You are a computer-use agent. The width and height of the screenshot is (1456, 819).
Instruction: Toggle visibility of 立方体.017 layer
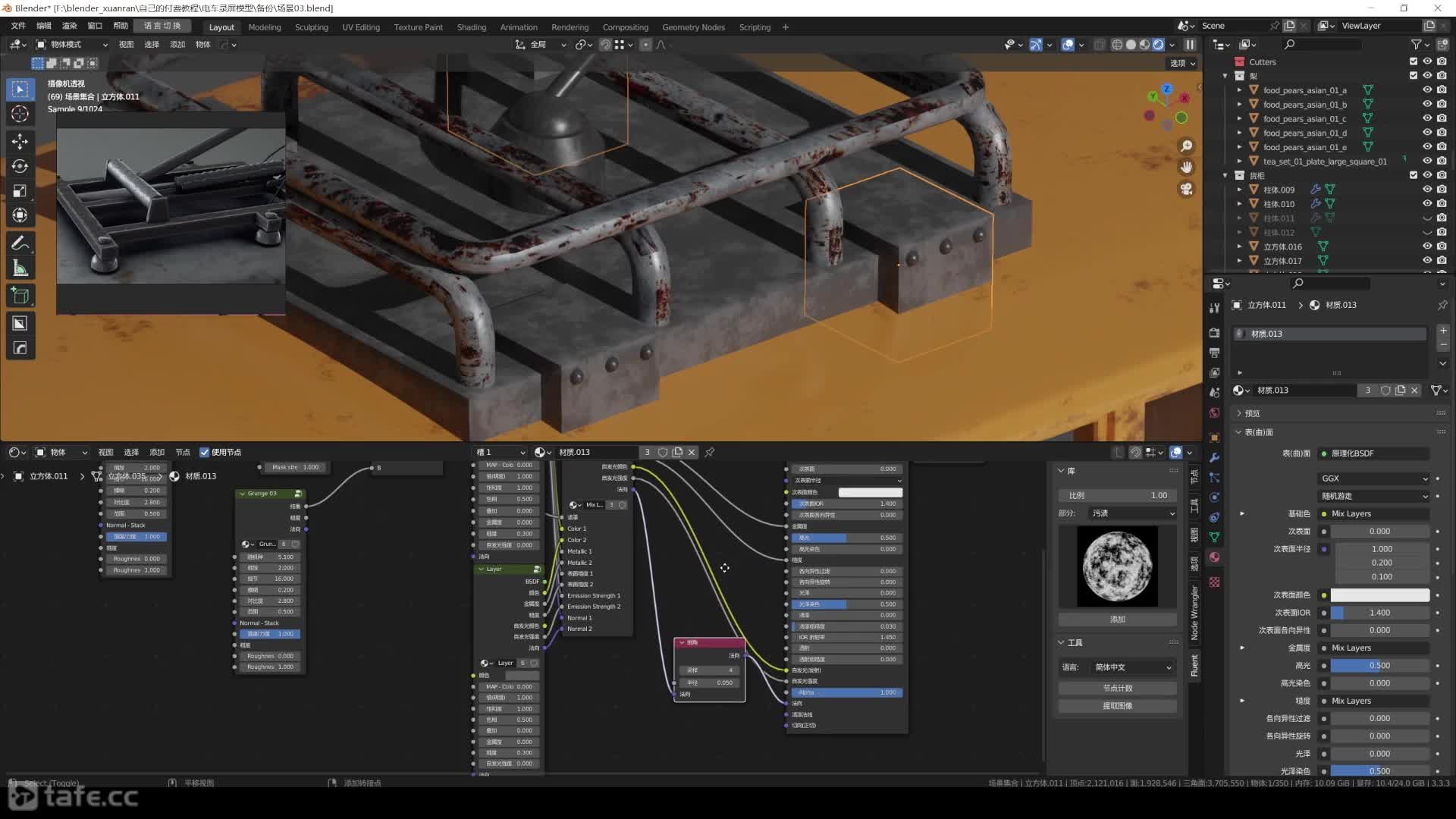(1421, 260)
